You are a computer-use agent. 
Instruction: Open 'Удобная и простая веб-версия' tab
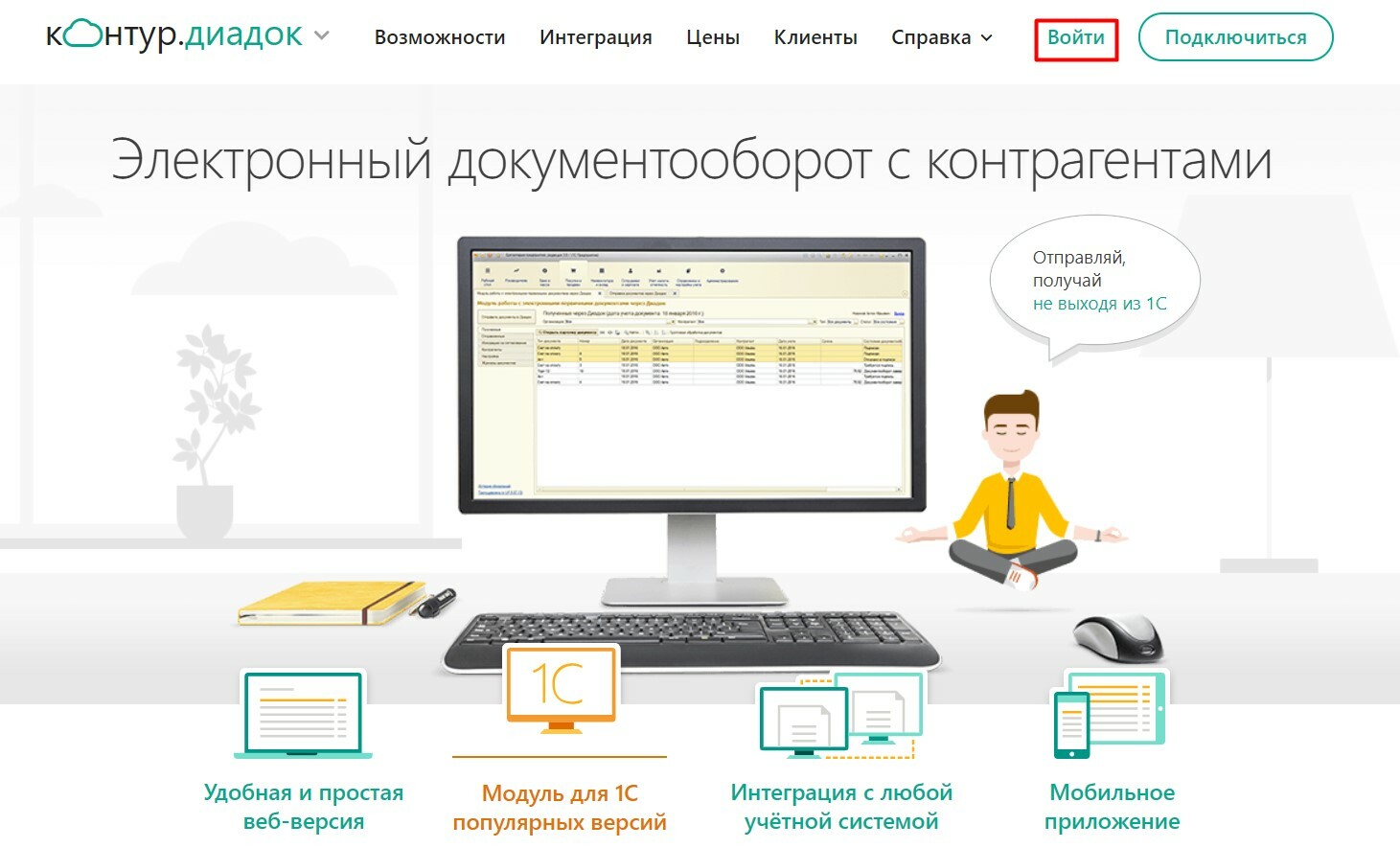click(x=304, y=807)
